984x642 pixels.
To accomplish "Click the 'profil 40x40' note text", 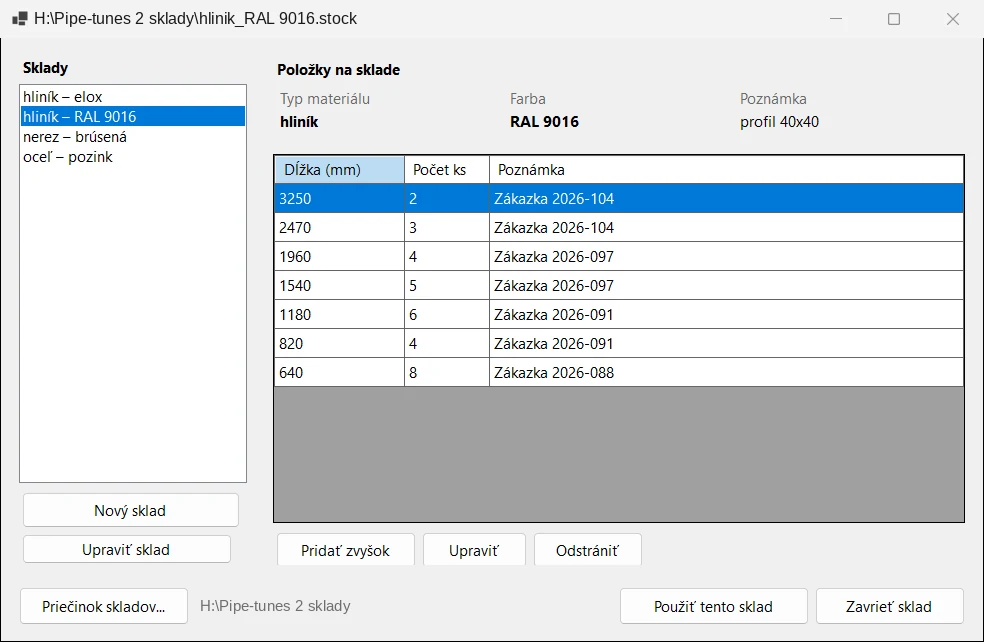I will (x=779, y=122).
